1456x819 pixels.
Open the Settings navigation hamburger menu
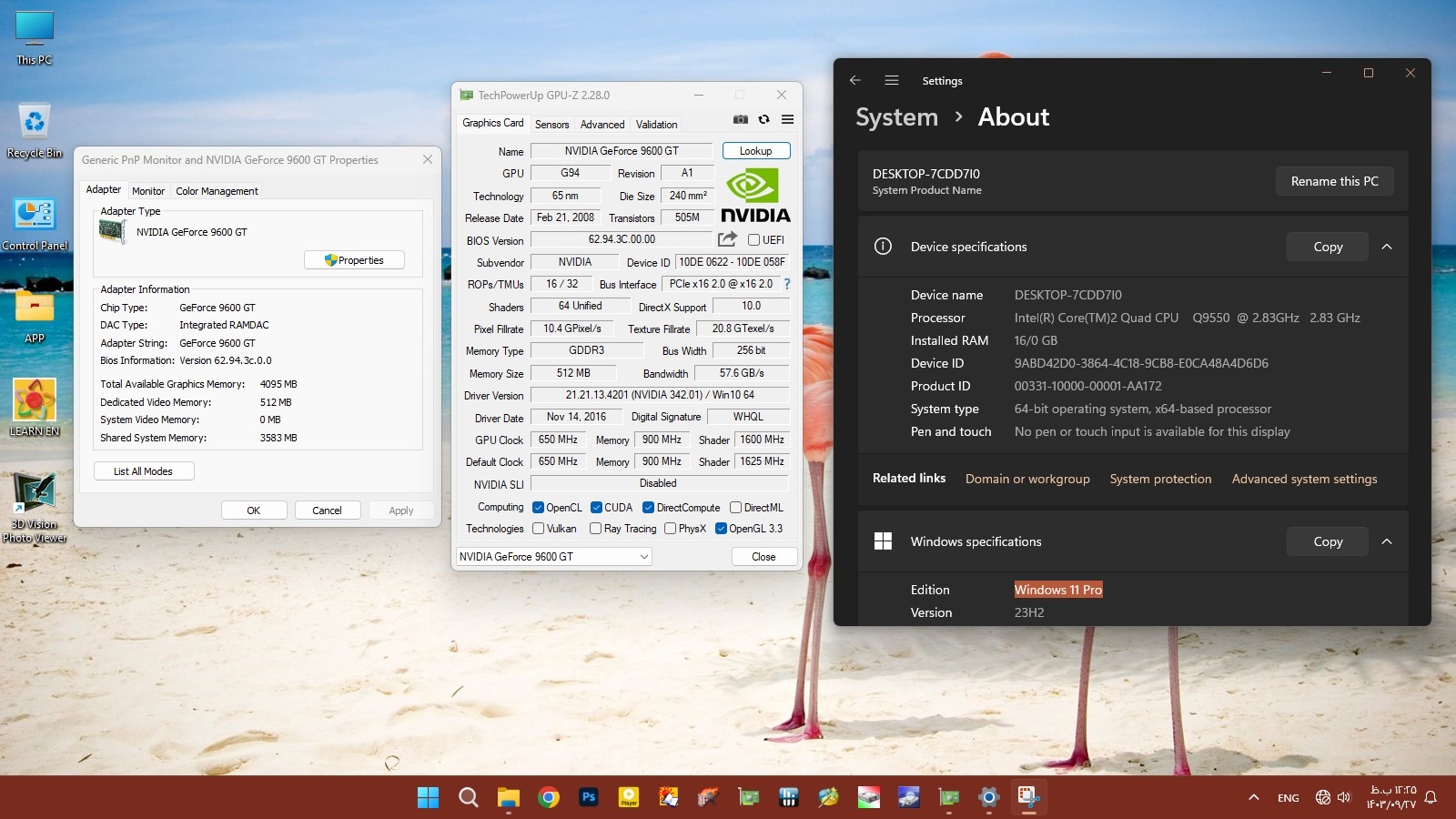[892, 80]
